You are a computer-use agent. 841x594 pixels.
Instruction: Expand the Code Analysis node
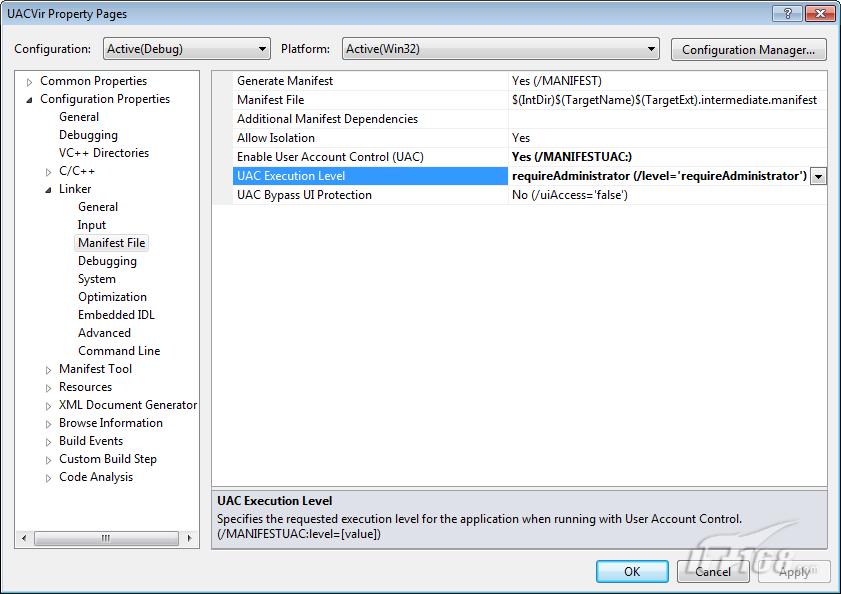[48, 478]
